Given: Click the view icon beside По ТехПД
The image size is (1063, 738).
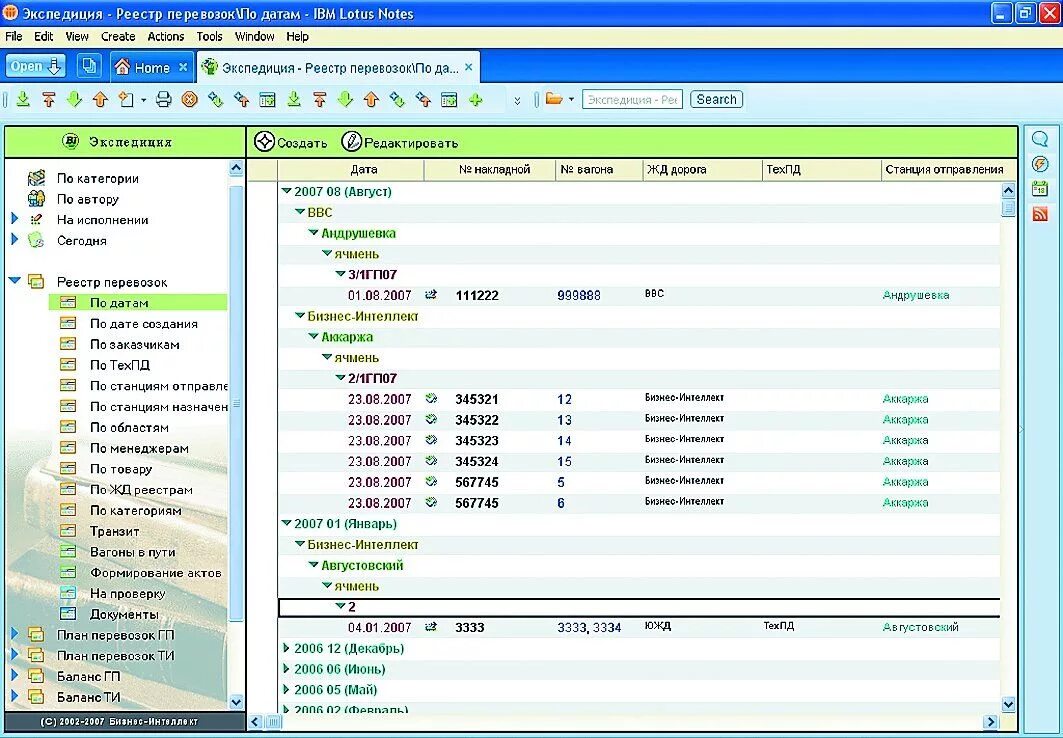Looking at the screenshot, I should (x=68, y=365).
